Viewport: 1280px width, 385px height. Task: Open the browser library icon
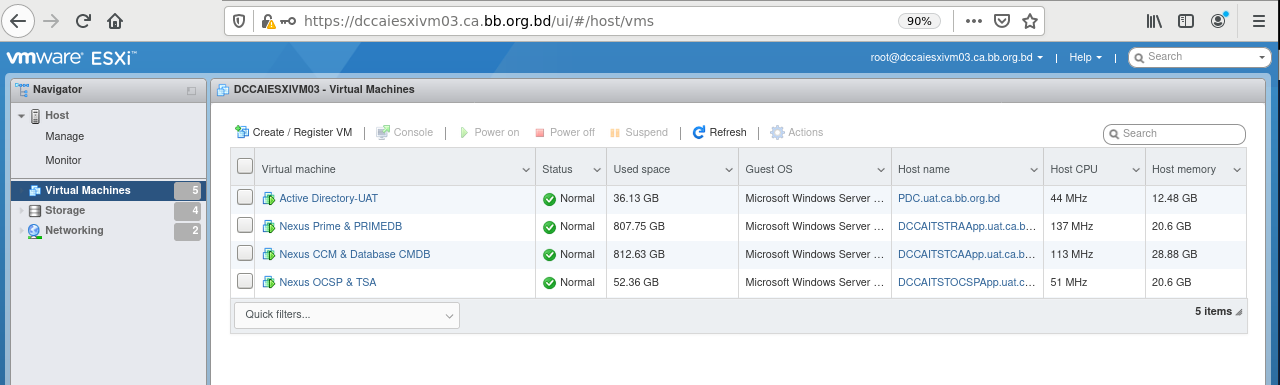pyautogui.click(x=1154, y=20)
